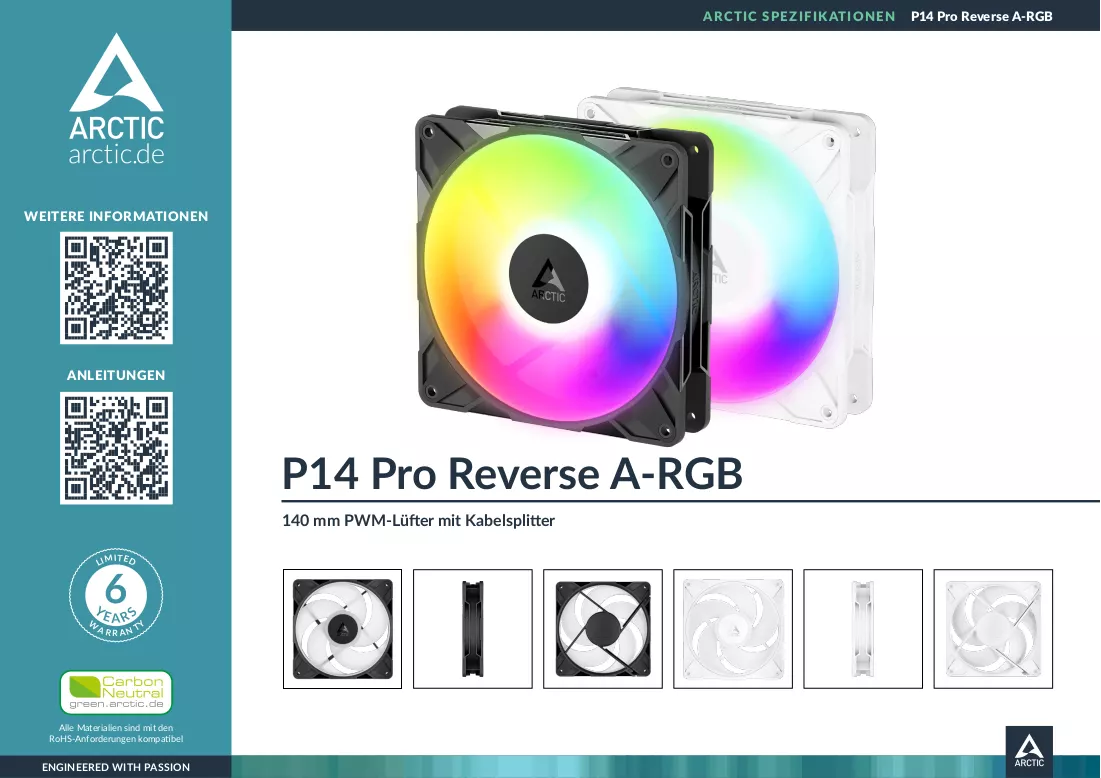Select the white fan side view thumbnail
This screenshot has height=778, width=1101.
pyautogui.click(x=863, y=628)
